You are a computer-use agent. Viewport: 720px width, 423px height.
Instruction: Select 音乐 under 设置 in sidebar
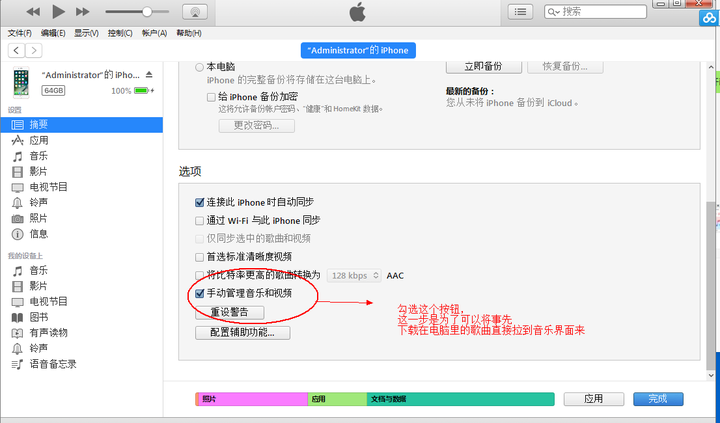click(82, 156)
